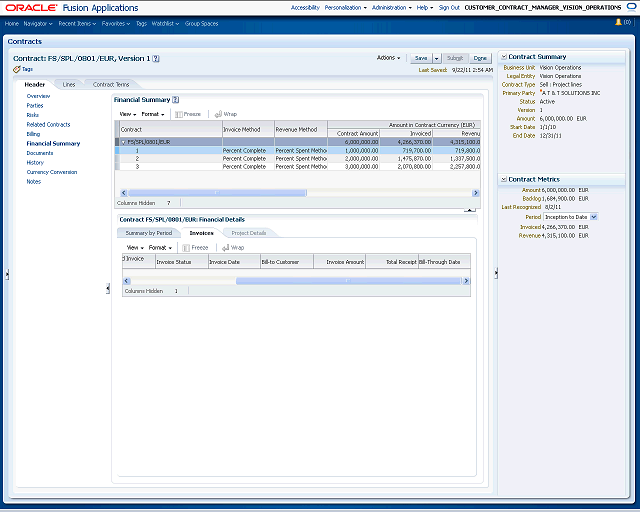Image resolution: width=640 pixels, height=512 pixels.
Task: Open Format menu in Financial Summary toolbar
Action: click(x=153, y=114)
